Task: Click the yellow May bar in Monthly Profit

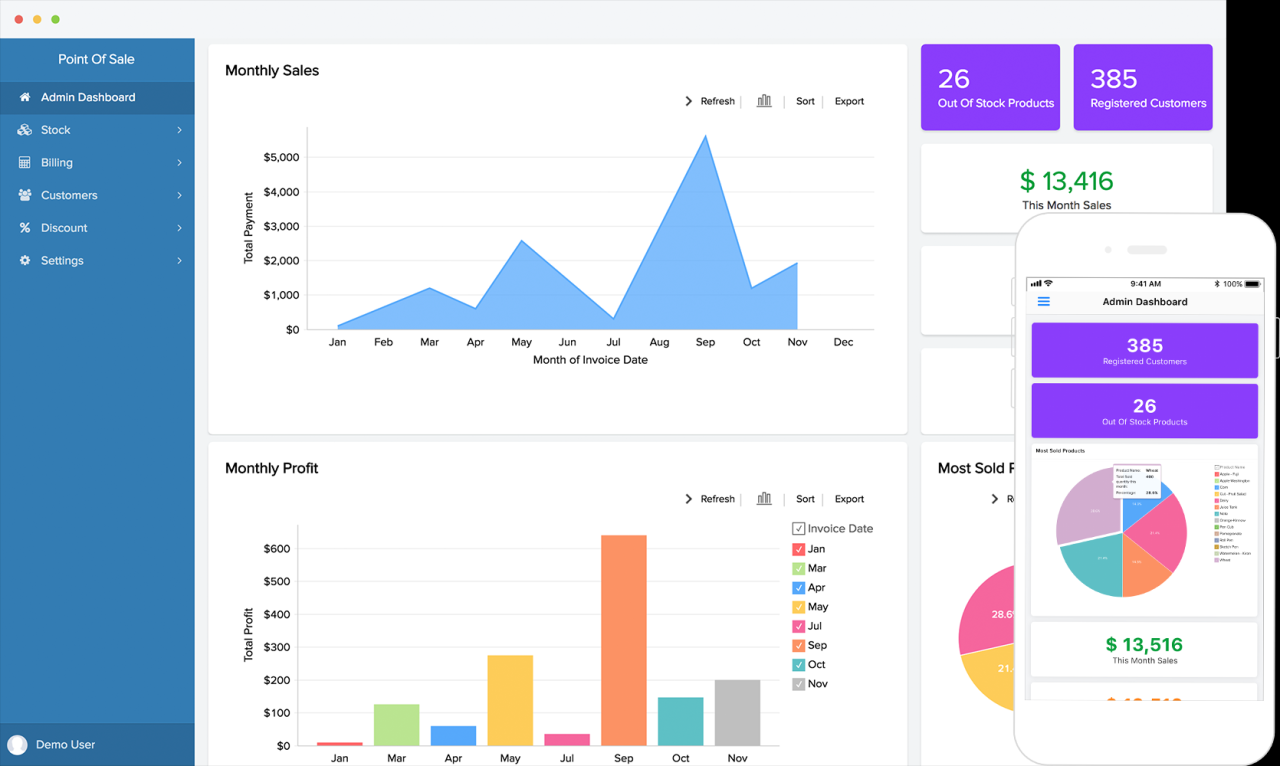Action: (x=510, y=700)
